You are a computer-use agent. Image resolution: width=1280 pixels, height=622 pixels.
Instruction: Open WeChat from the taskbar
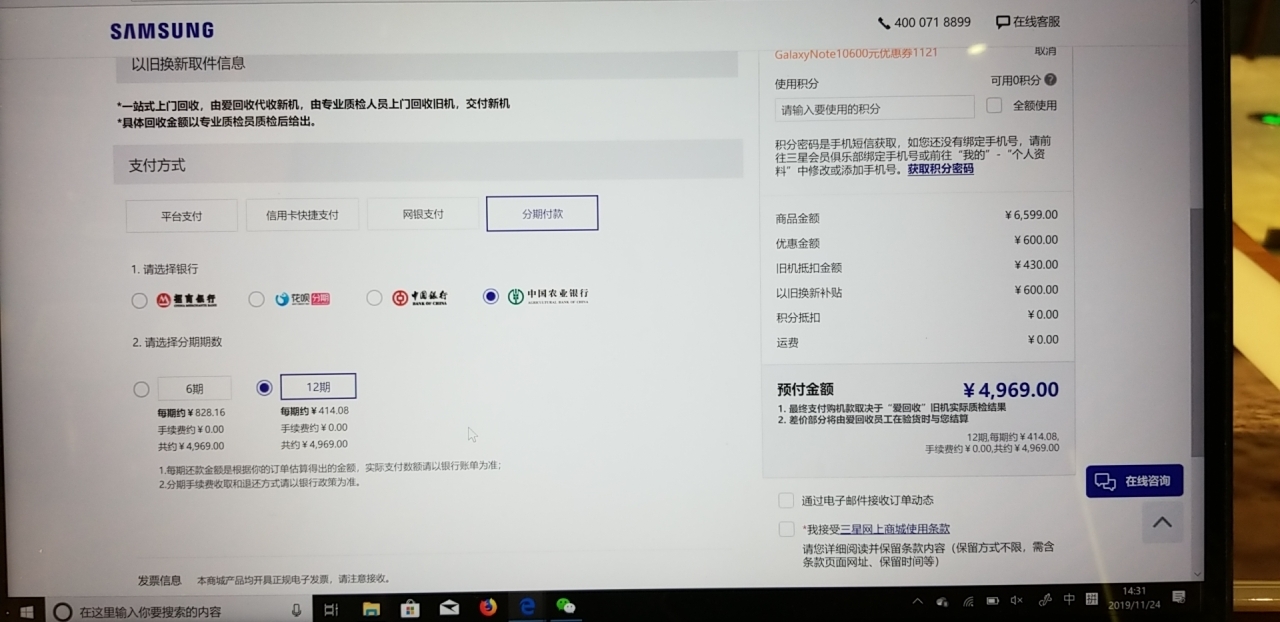tap(566, 606)
